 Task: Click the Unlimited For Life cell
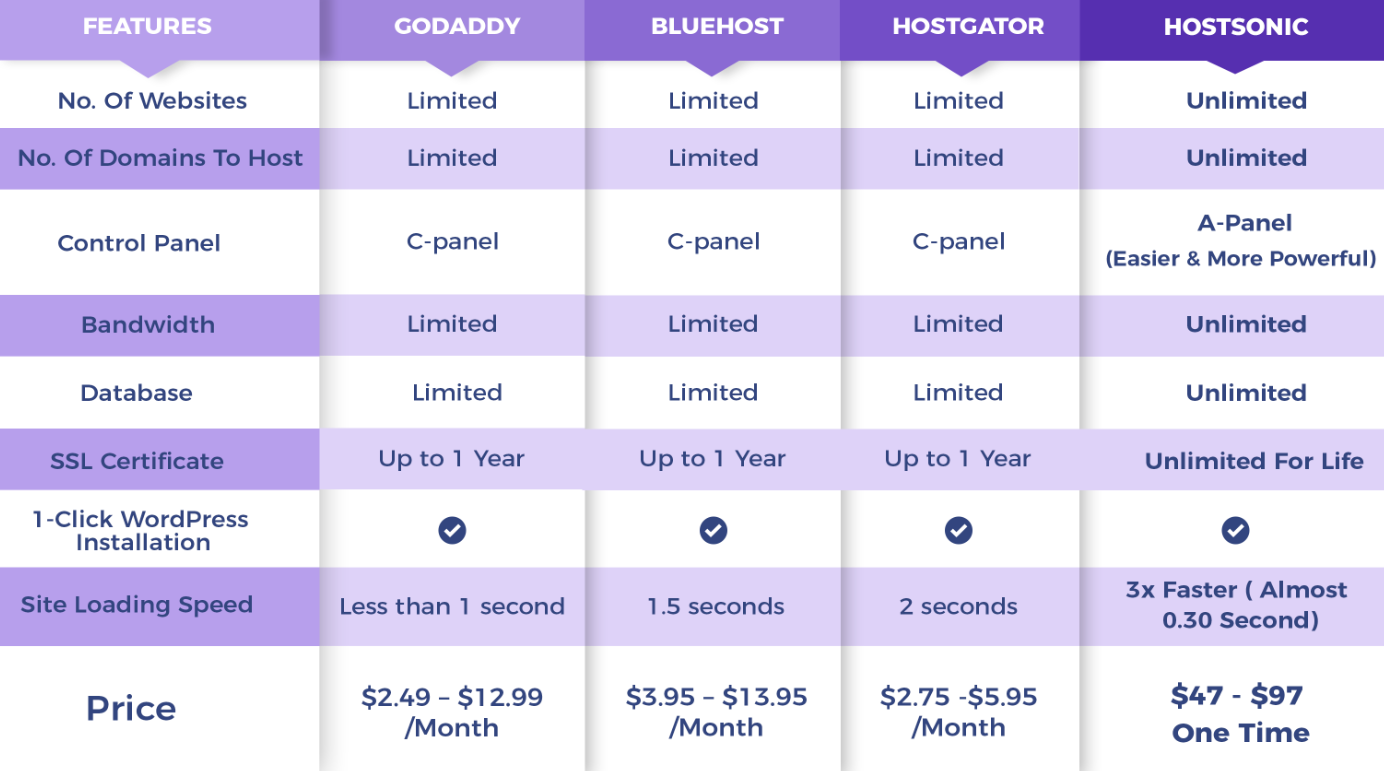coord(1254,461)
